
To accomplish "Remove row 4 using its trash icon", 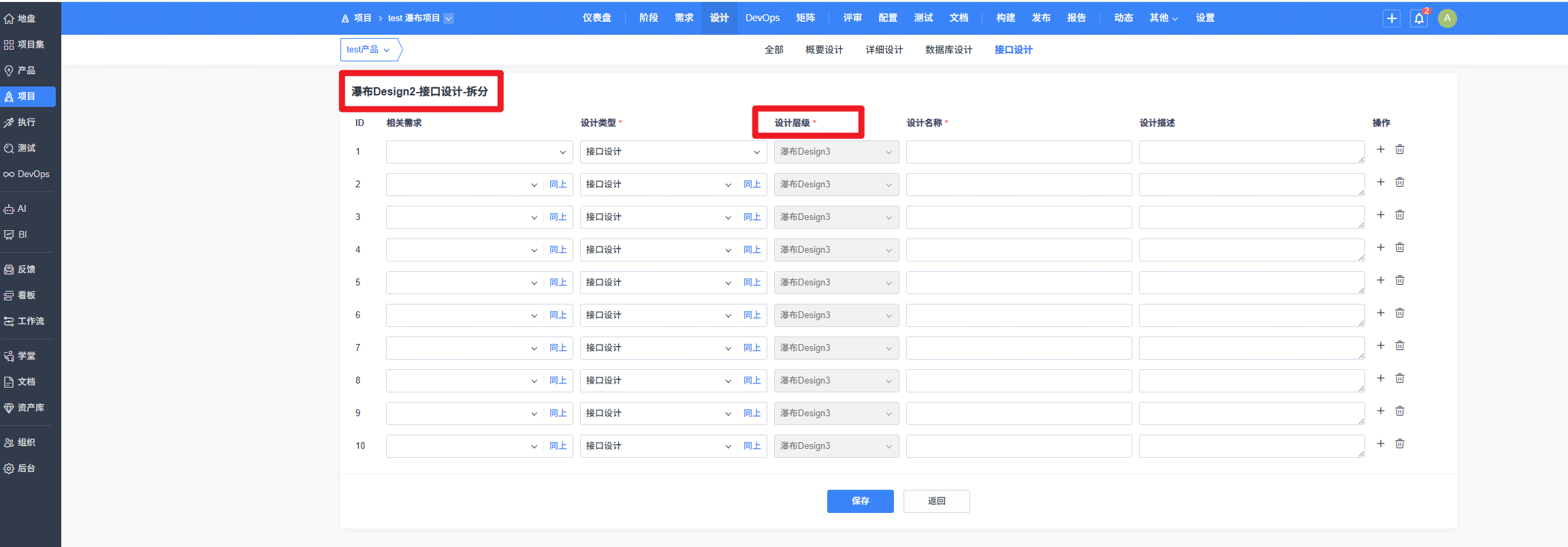I will point(1400,247).
